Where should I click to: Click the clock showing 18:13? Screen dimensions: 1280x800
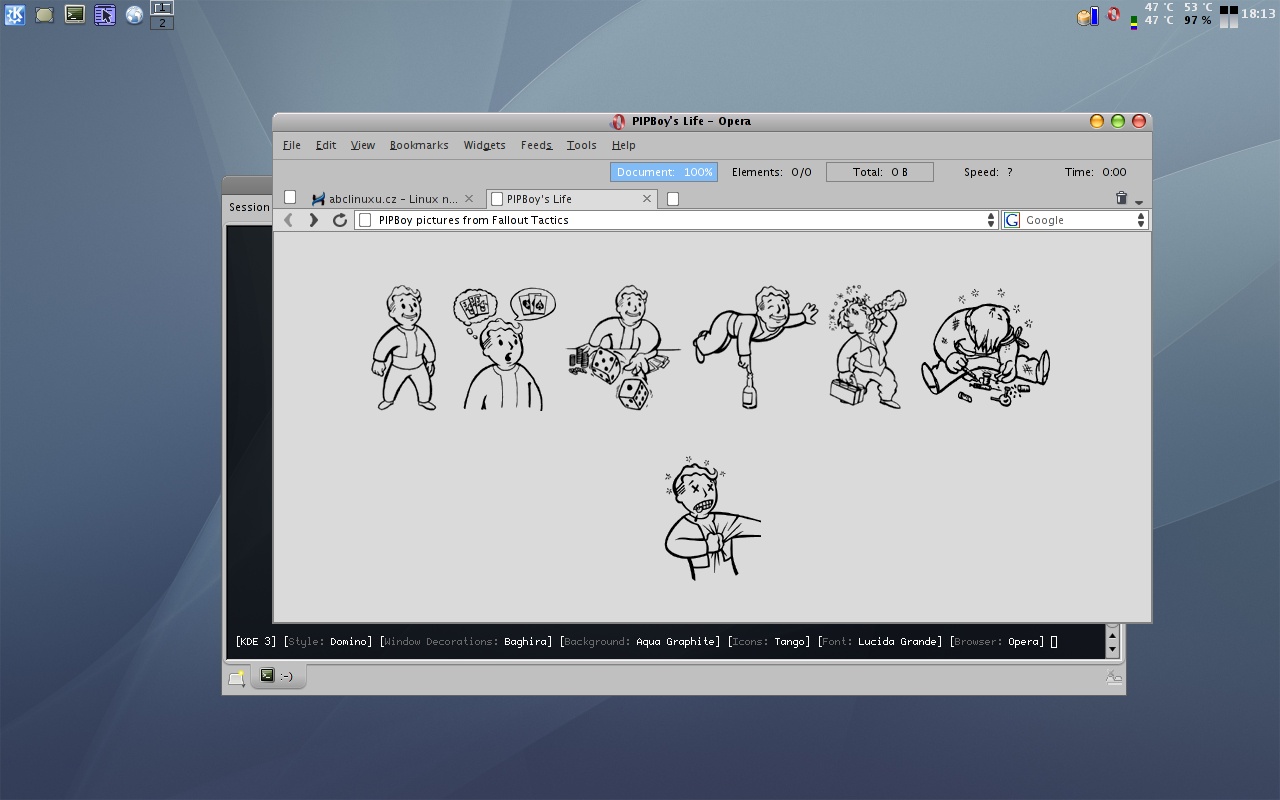click(1258, 14)
